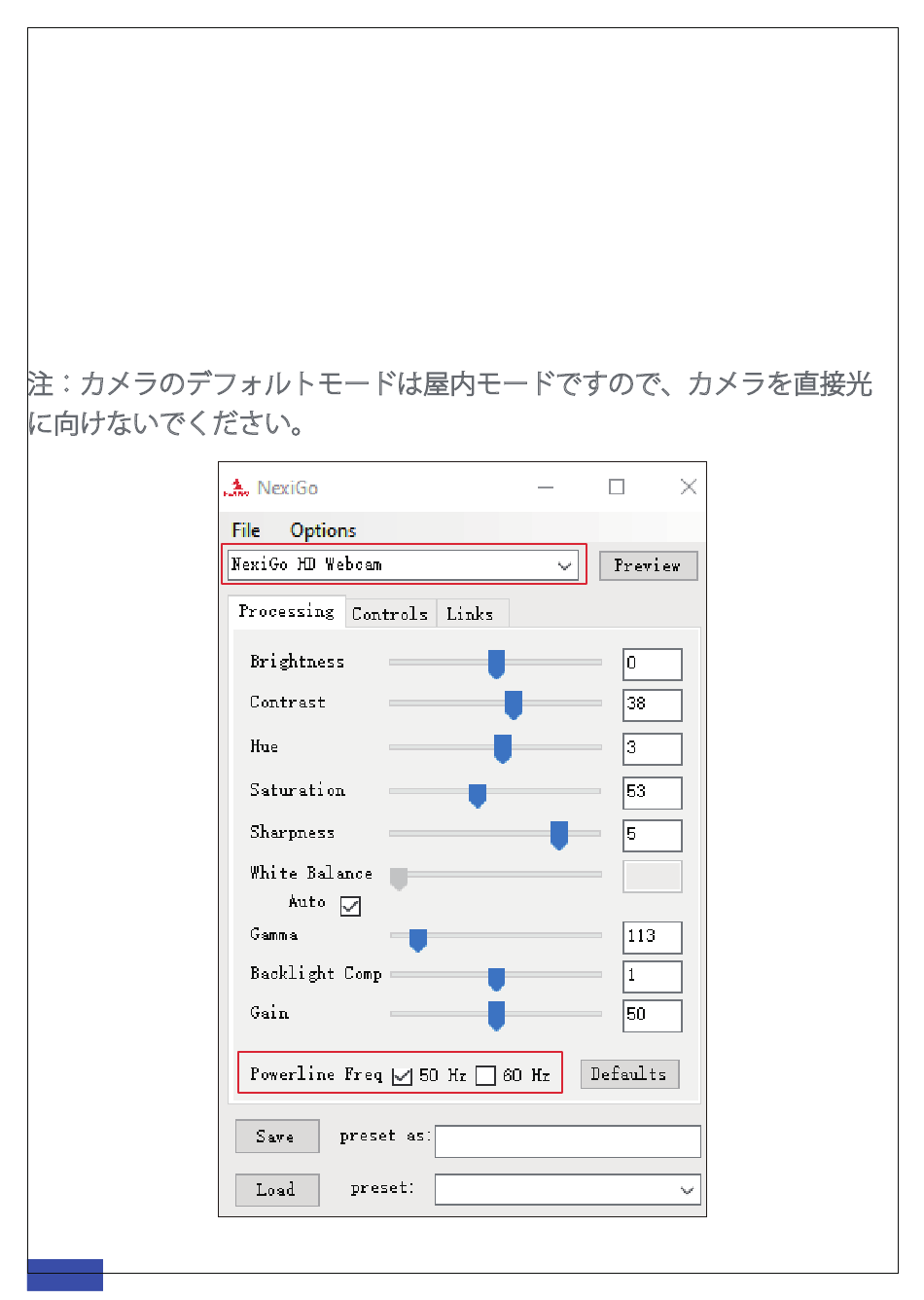This screenshot has width=924, height=1300.
Task: Enable the 60 Hz powerline checkbox
Action: 486,1076
